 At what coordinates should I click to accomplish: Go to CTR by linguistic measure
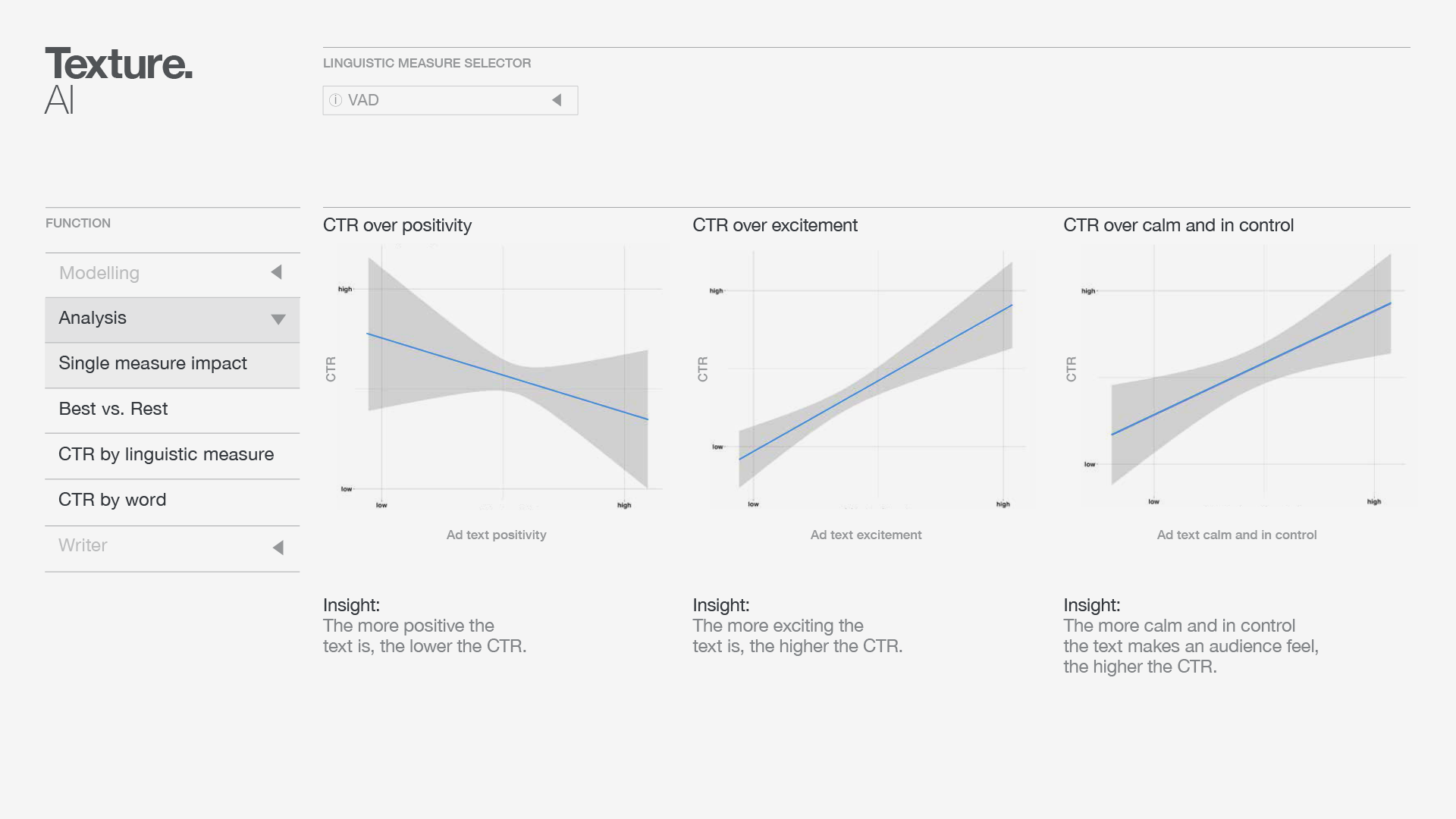pyautogui.click(x=166, y=454)
